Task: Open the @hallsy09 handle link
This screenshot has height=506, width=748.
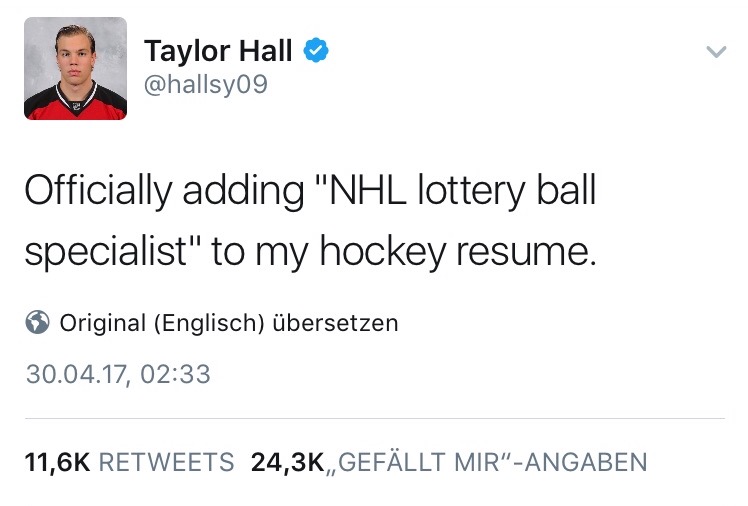Action: coord(206,86)
